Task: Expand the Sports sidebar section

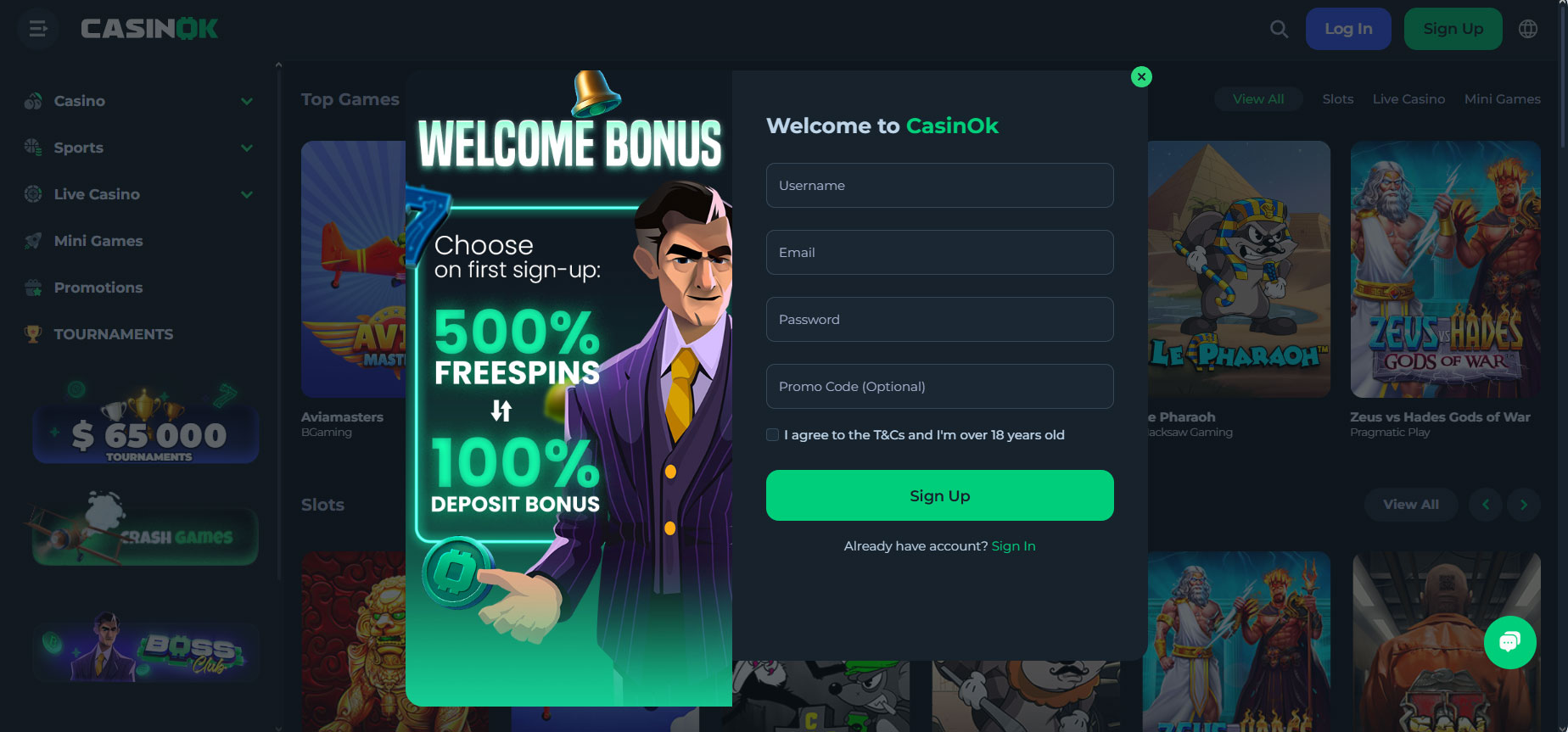Action: tap(246, 148)
